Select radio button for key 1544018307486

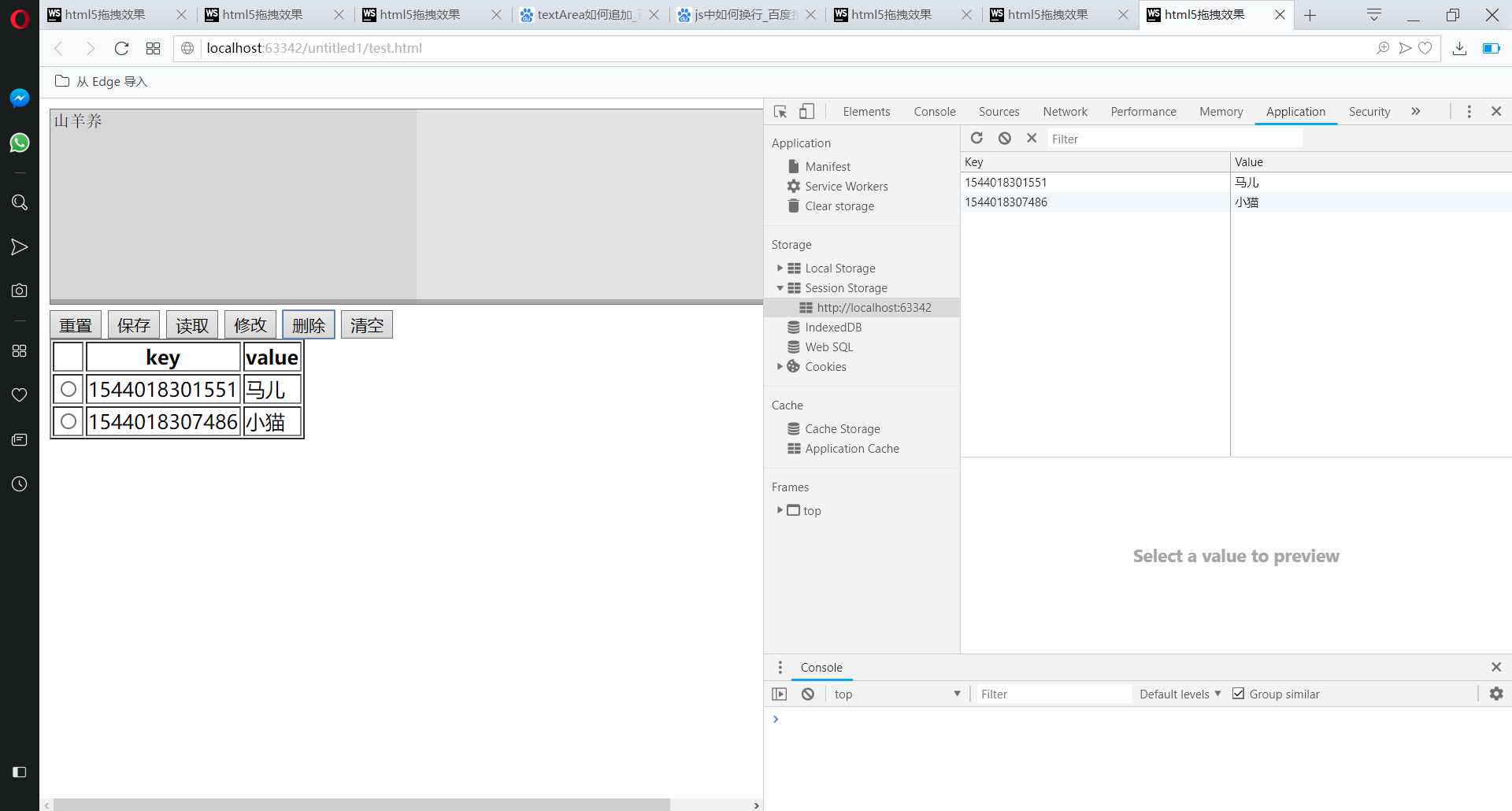coord(69,421)
